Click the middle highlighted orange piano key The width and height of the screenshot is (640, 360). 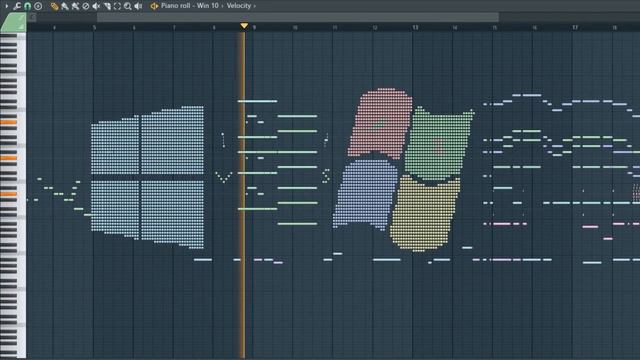(9, 158)
